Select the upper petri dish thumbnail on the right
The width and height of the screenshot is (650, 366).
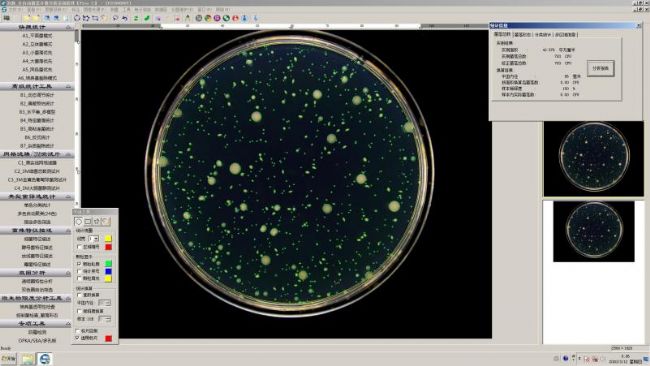click(594, 158)
